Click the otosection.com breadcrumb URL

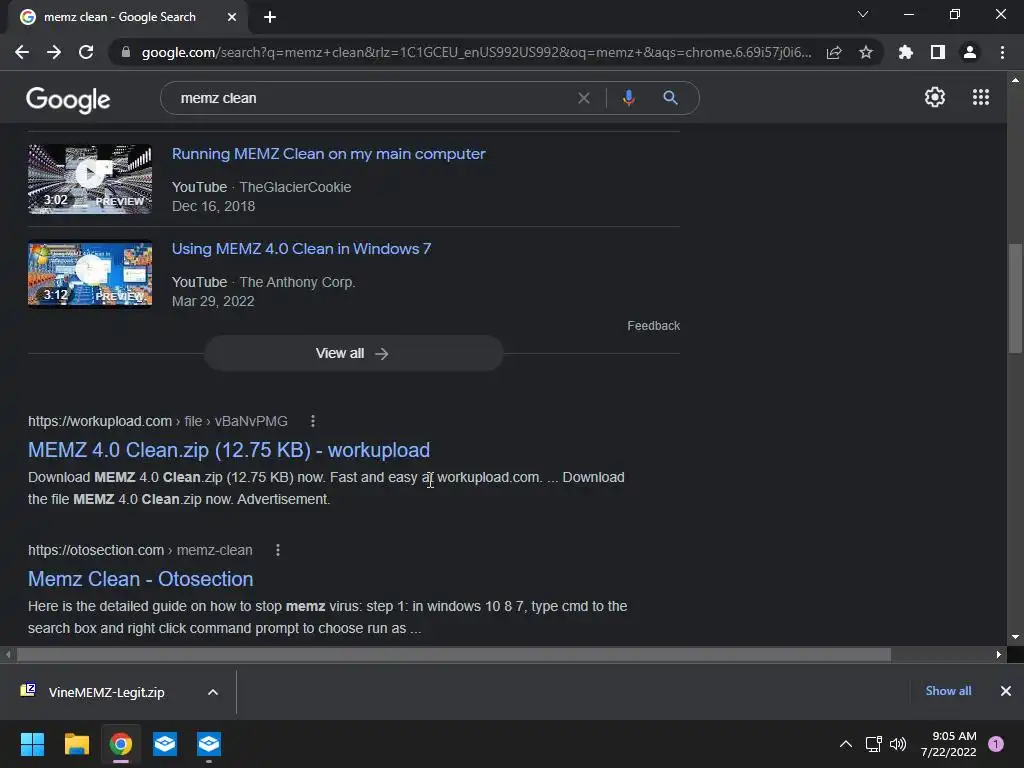point(140,550)
